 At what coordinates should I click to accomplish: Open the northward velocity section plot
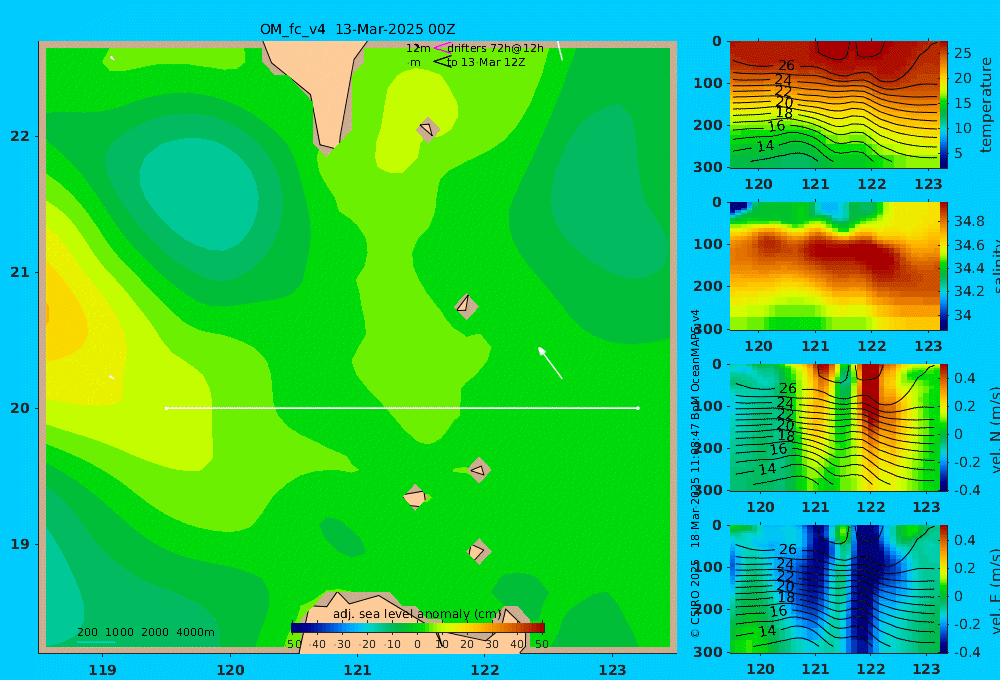834,427
